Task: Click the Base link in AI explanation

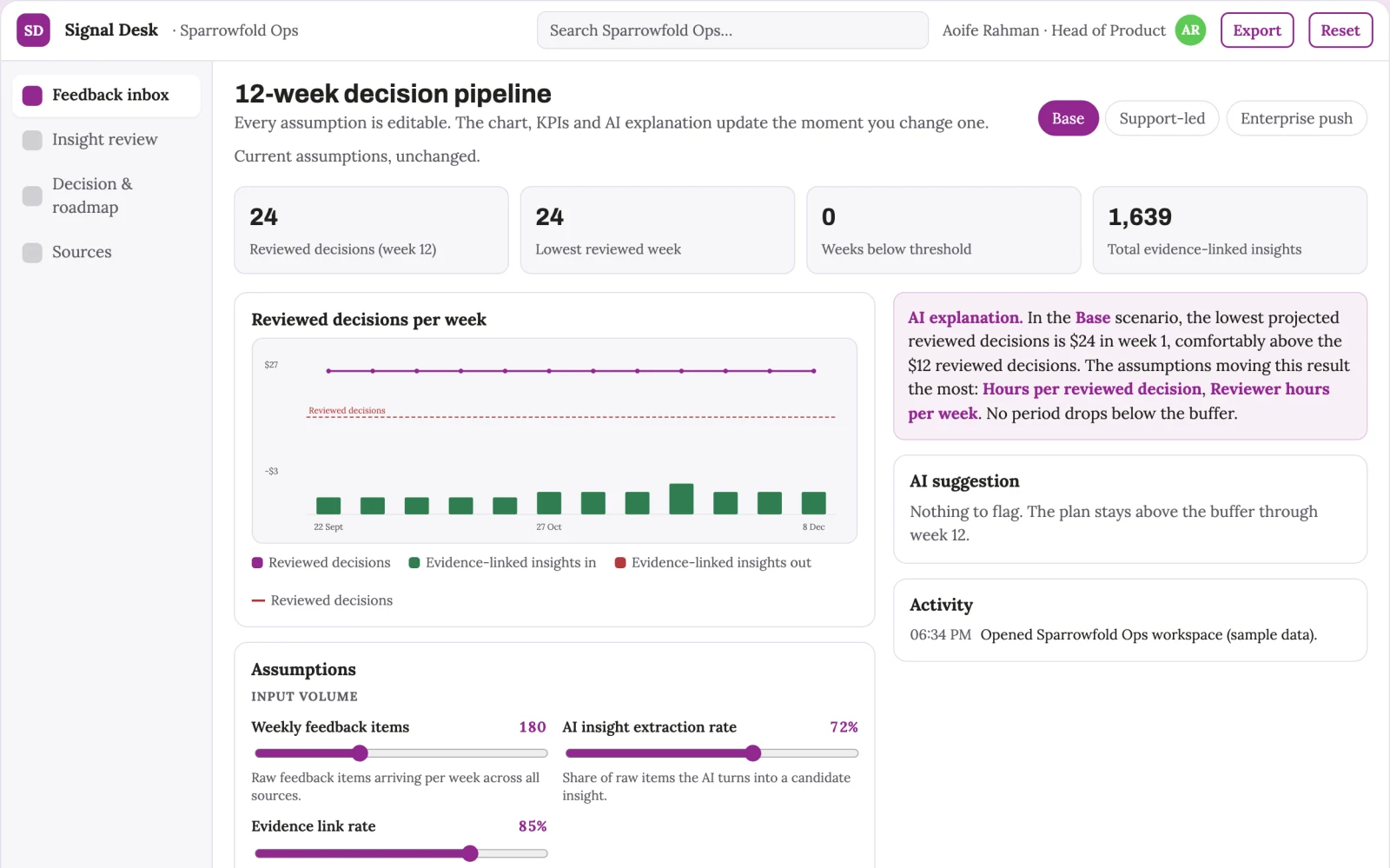Action: [x=1092, y=318]
